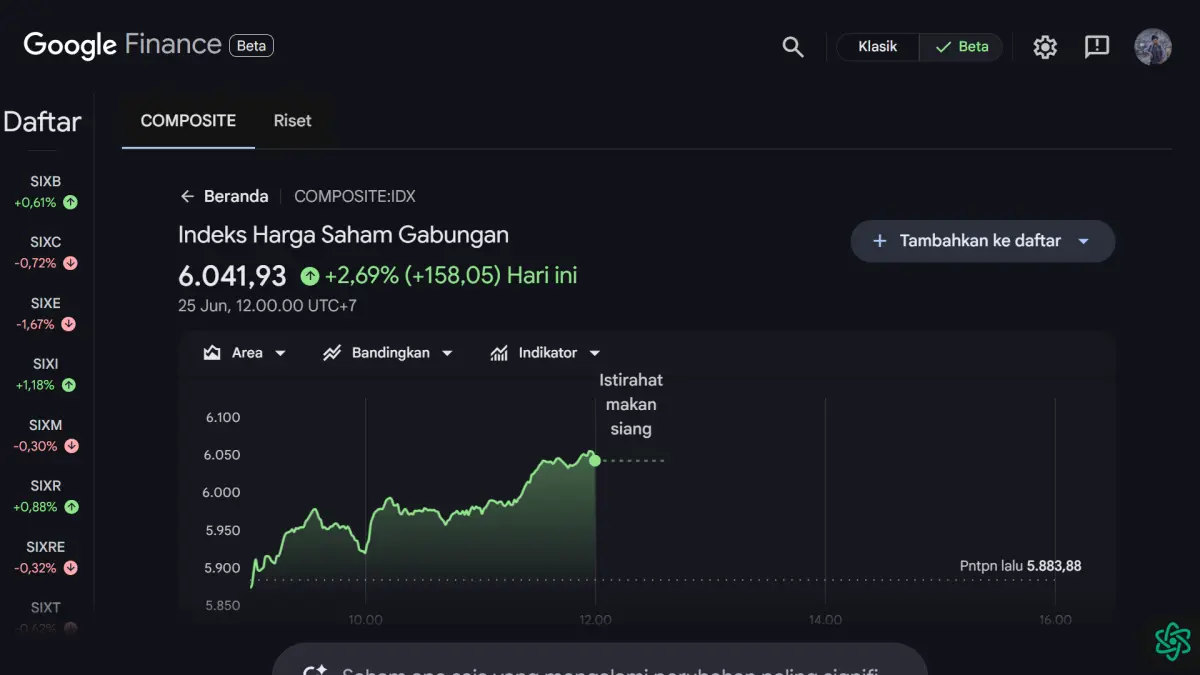Screen dimensions: 1200x675
Task: Click the Area chart type icon
Action: pos(212,353)
